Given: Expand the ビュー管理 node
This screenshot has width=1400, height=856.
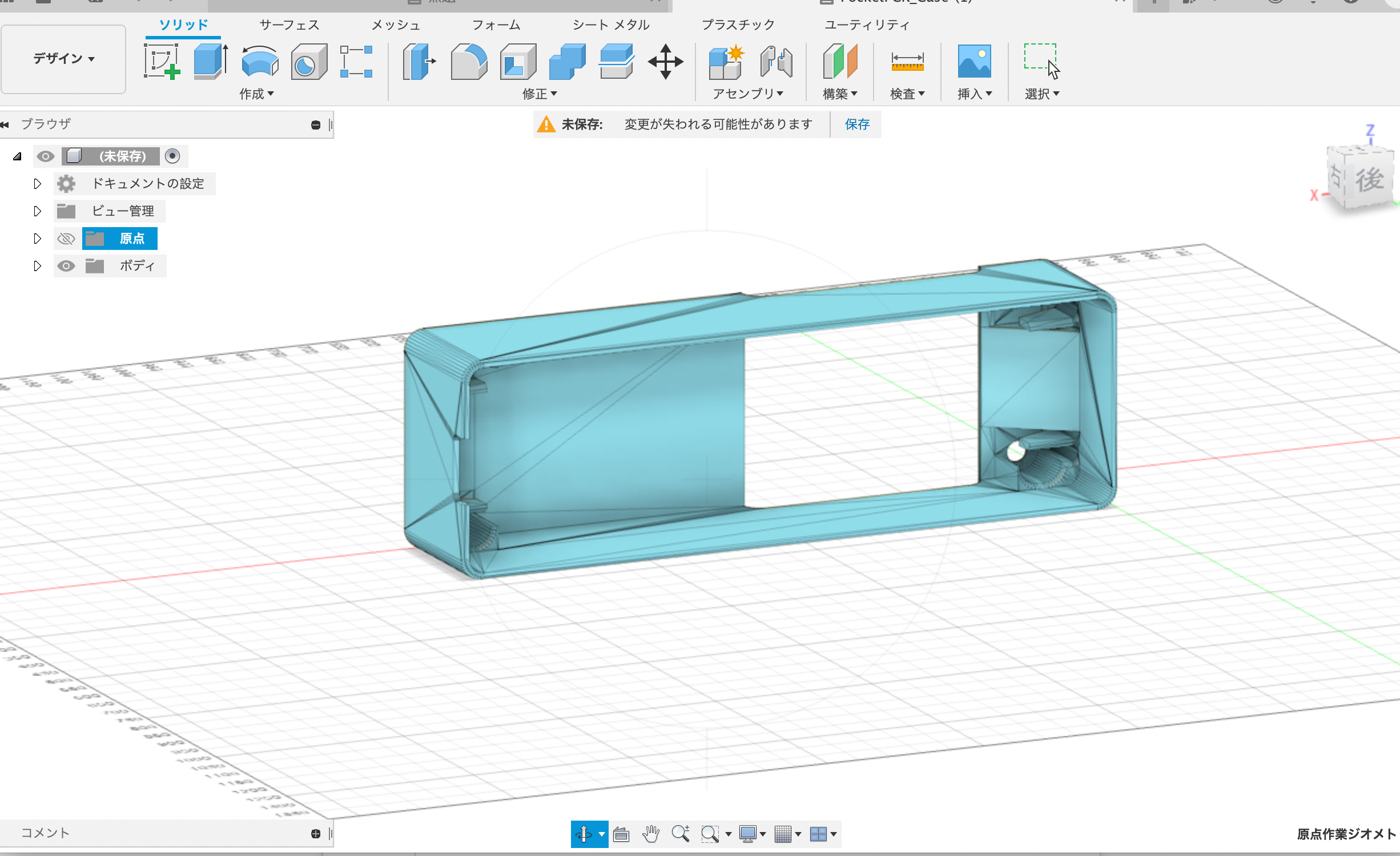Looking at the screenshot, I should click(37, 211).
